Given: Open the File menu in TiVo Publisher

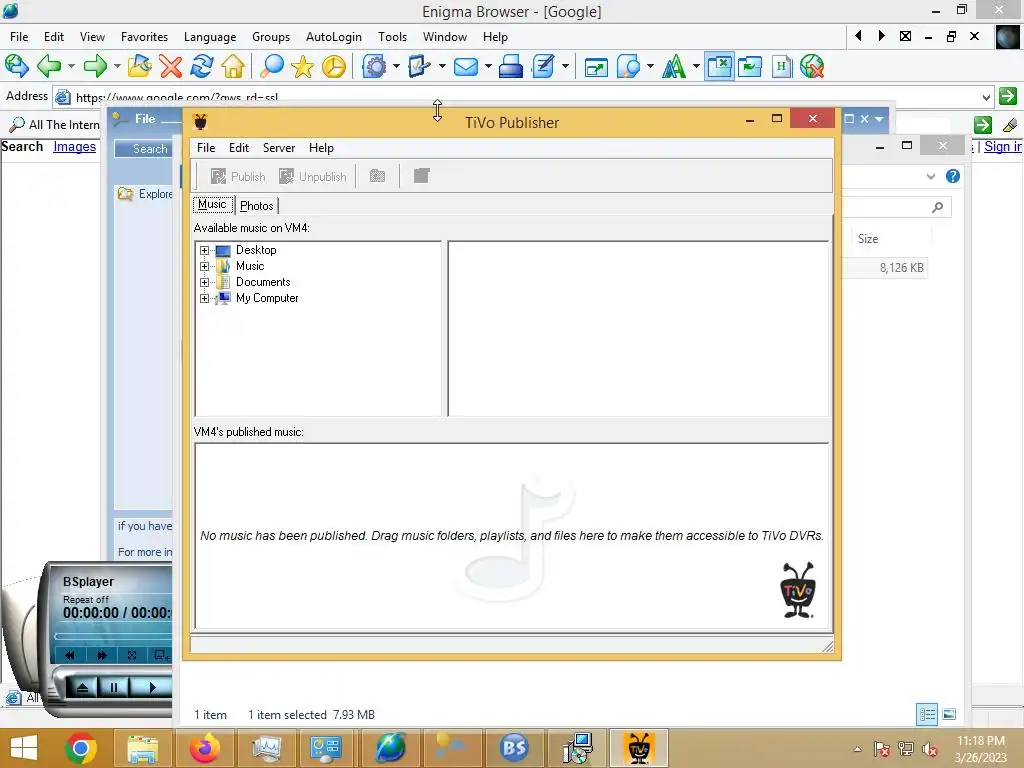Looking at the screenshot, I should point(206,148).
